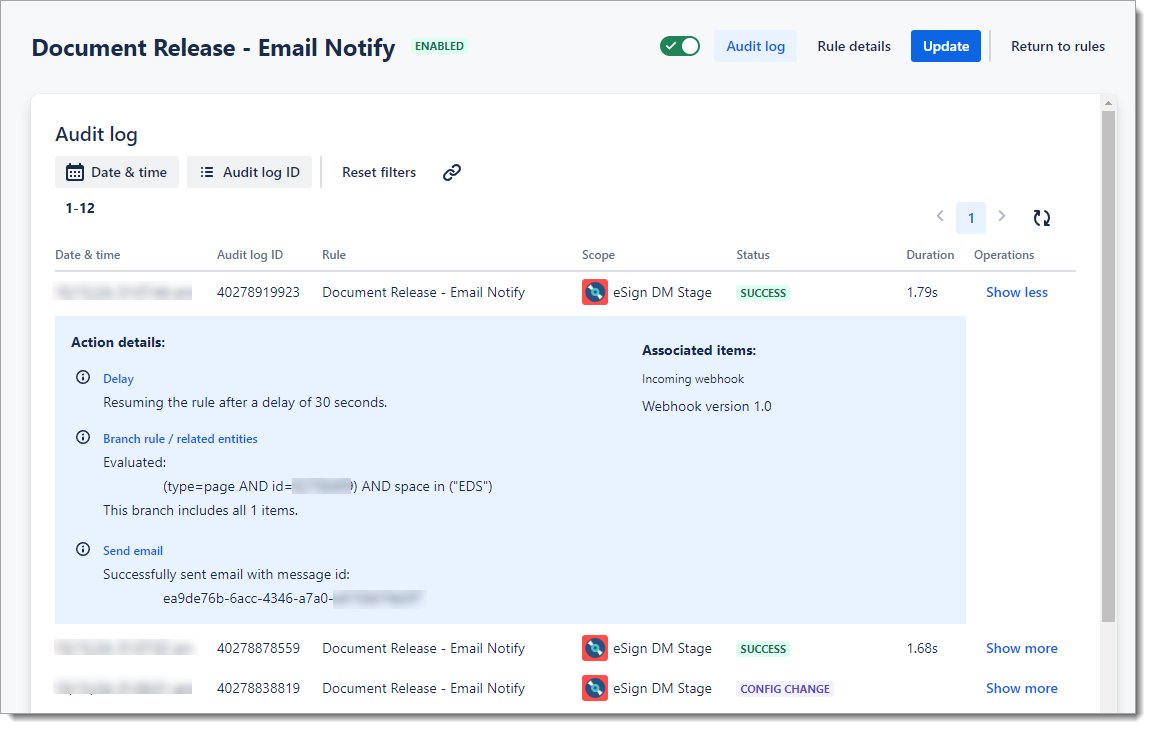The width and height of the screenshot is (1151, 729).
Task: Expand the CONFIG CHANGE entry with Show more
Action: [x=1021, y=688]
